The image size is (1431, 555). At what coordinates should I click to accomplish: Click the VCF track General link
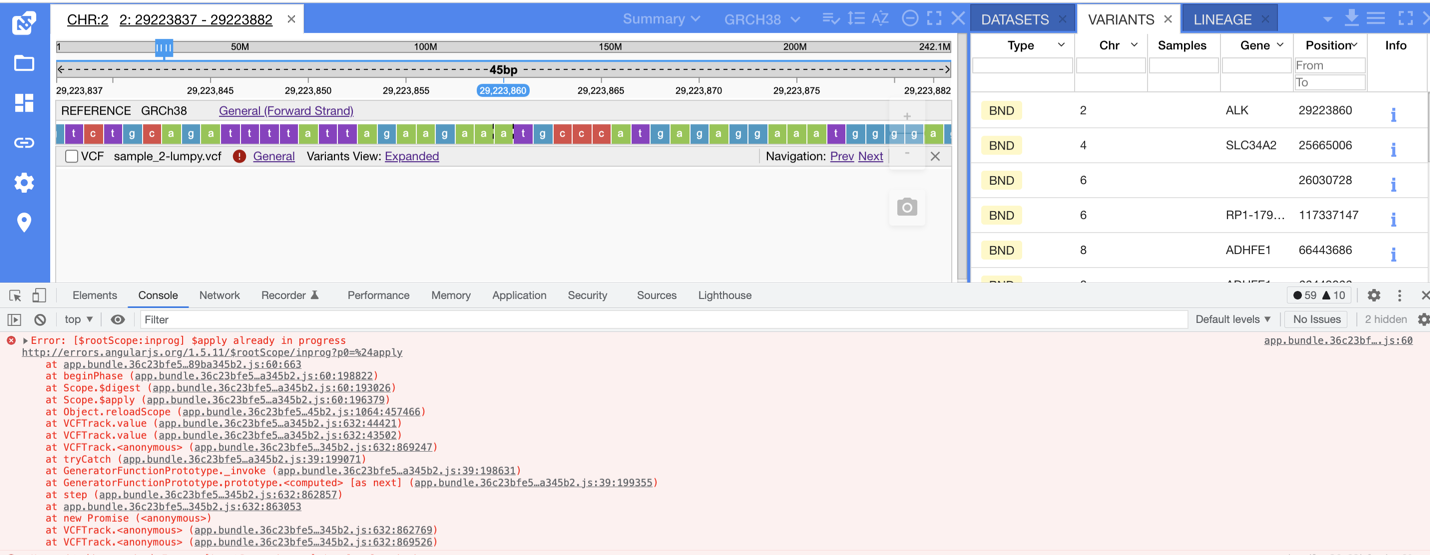274,157
